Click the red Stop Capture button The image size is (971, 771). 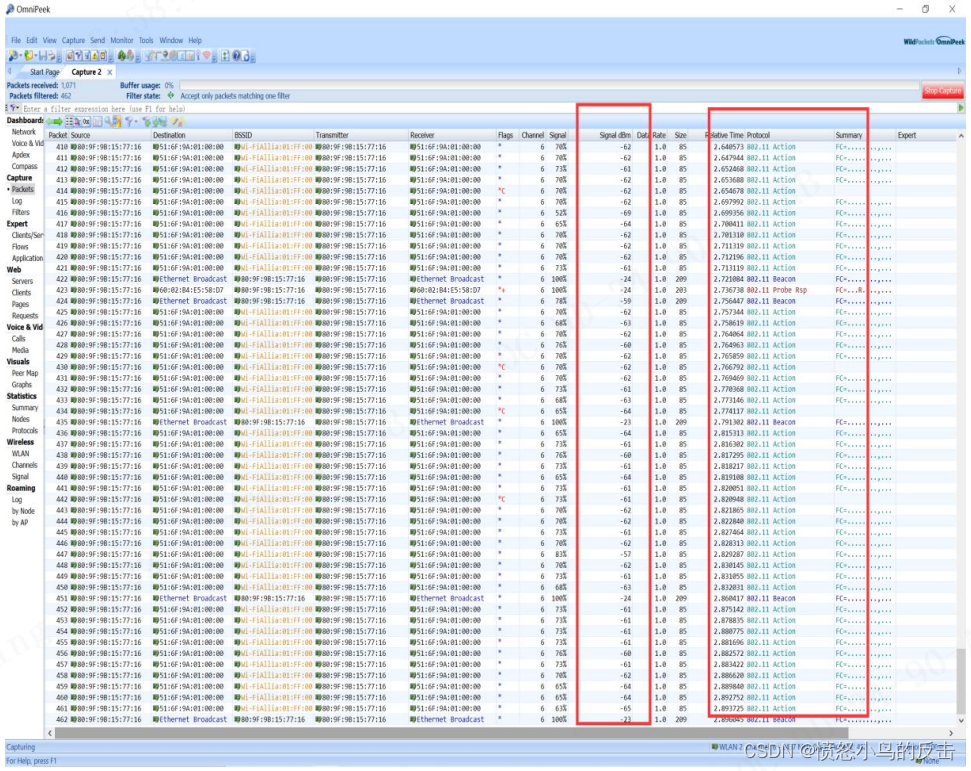[943, 90]
